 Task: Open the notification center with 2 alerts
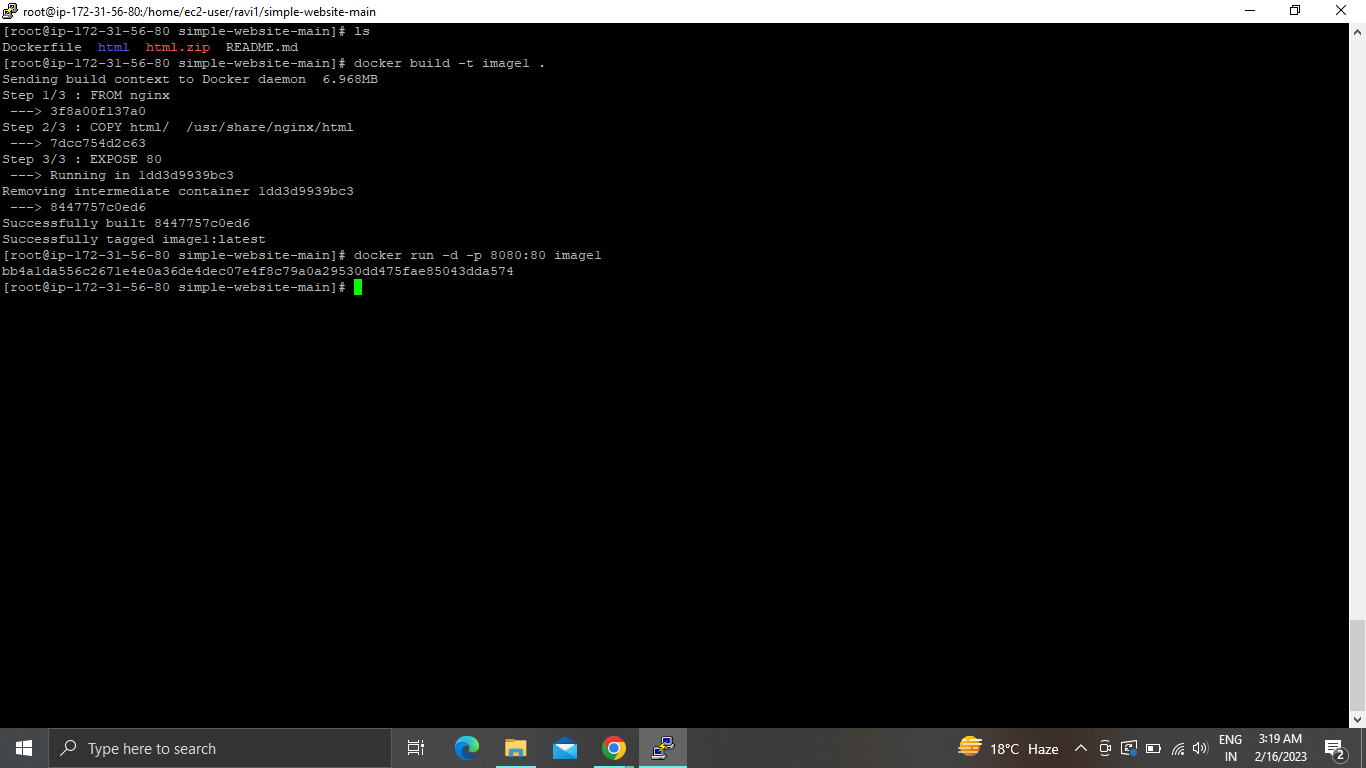point(1335,748)
